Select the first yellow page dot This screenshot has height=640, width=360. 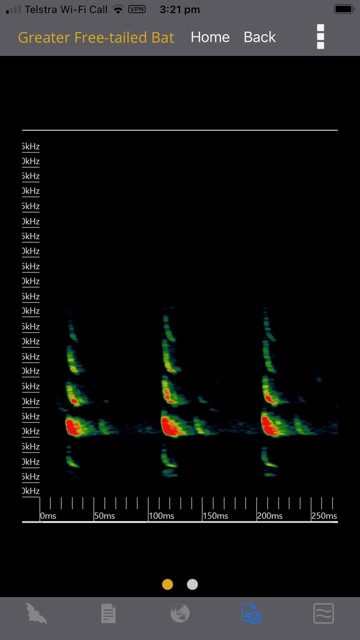point(167,584)
